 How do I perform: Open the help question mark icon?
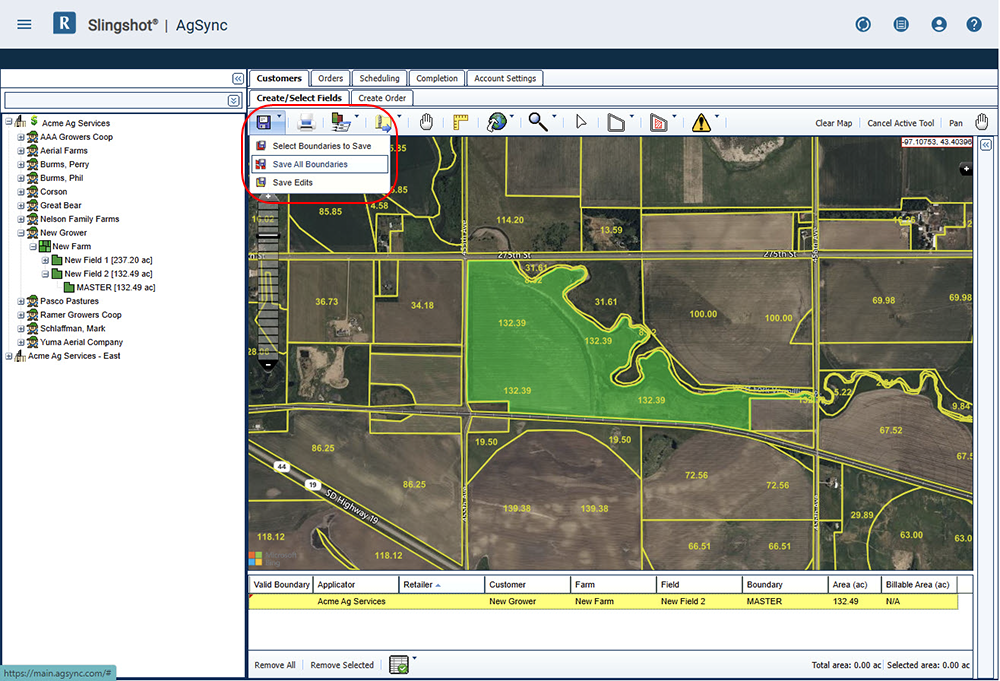(x=974, y=24)
